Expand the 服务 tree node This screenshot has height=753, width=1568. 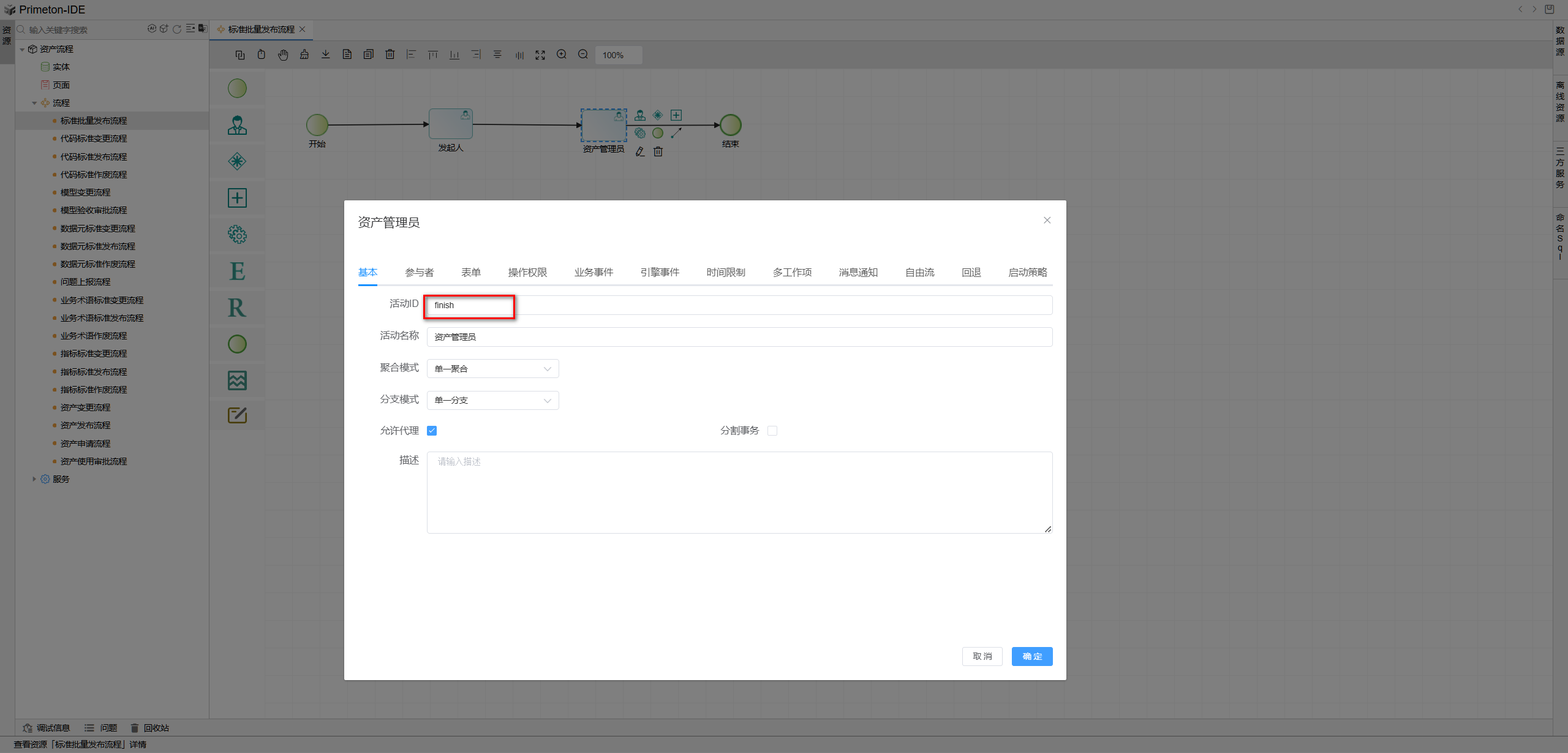pyautogui.click(x=34, y=479)
